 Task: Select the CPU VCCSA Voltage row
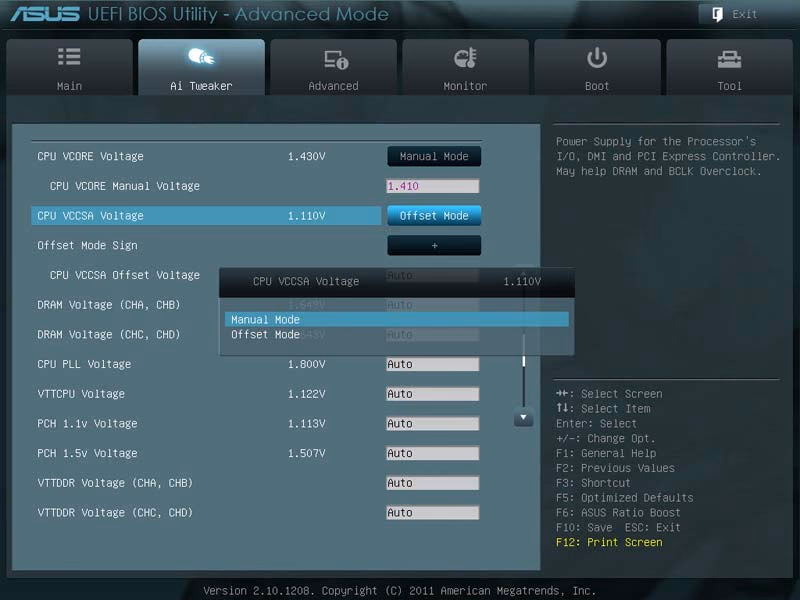click(206, 216)
